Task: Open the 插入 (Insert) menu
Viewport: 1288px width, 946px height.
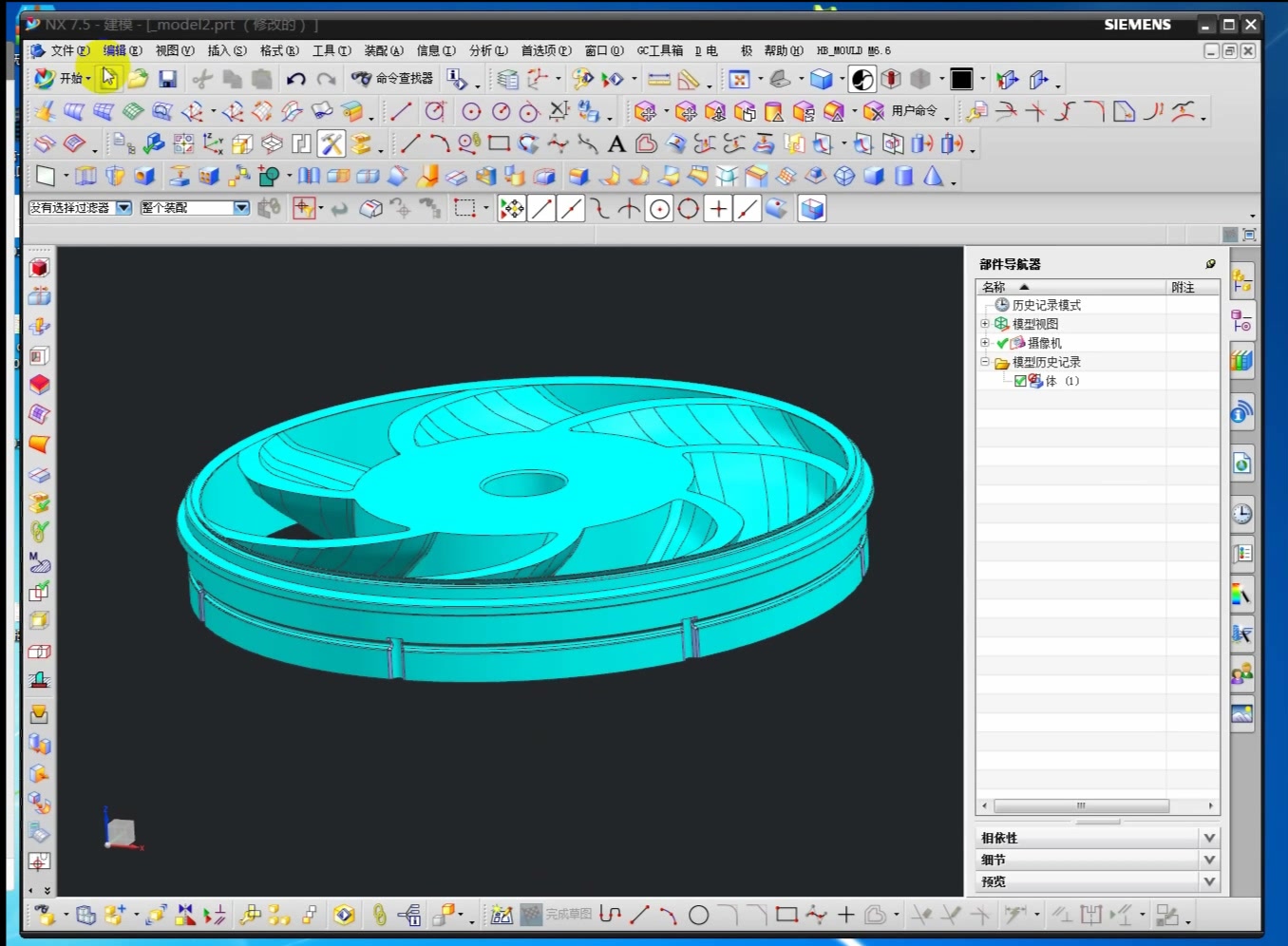Action: 227,50
